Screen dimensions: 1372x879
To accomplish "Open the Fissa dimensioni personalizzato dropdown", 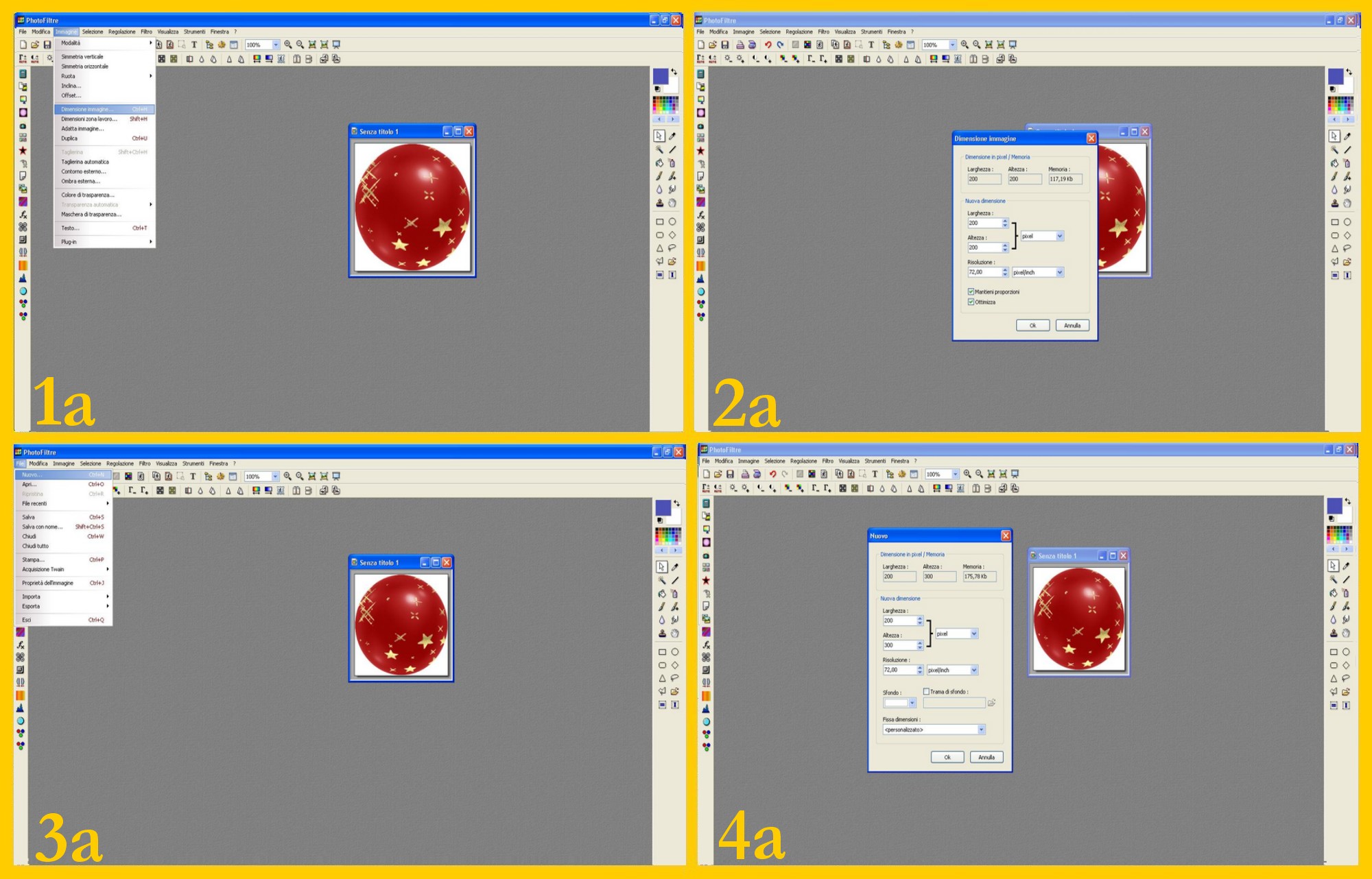I will 981,730.
